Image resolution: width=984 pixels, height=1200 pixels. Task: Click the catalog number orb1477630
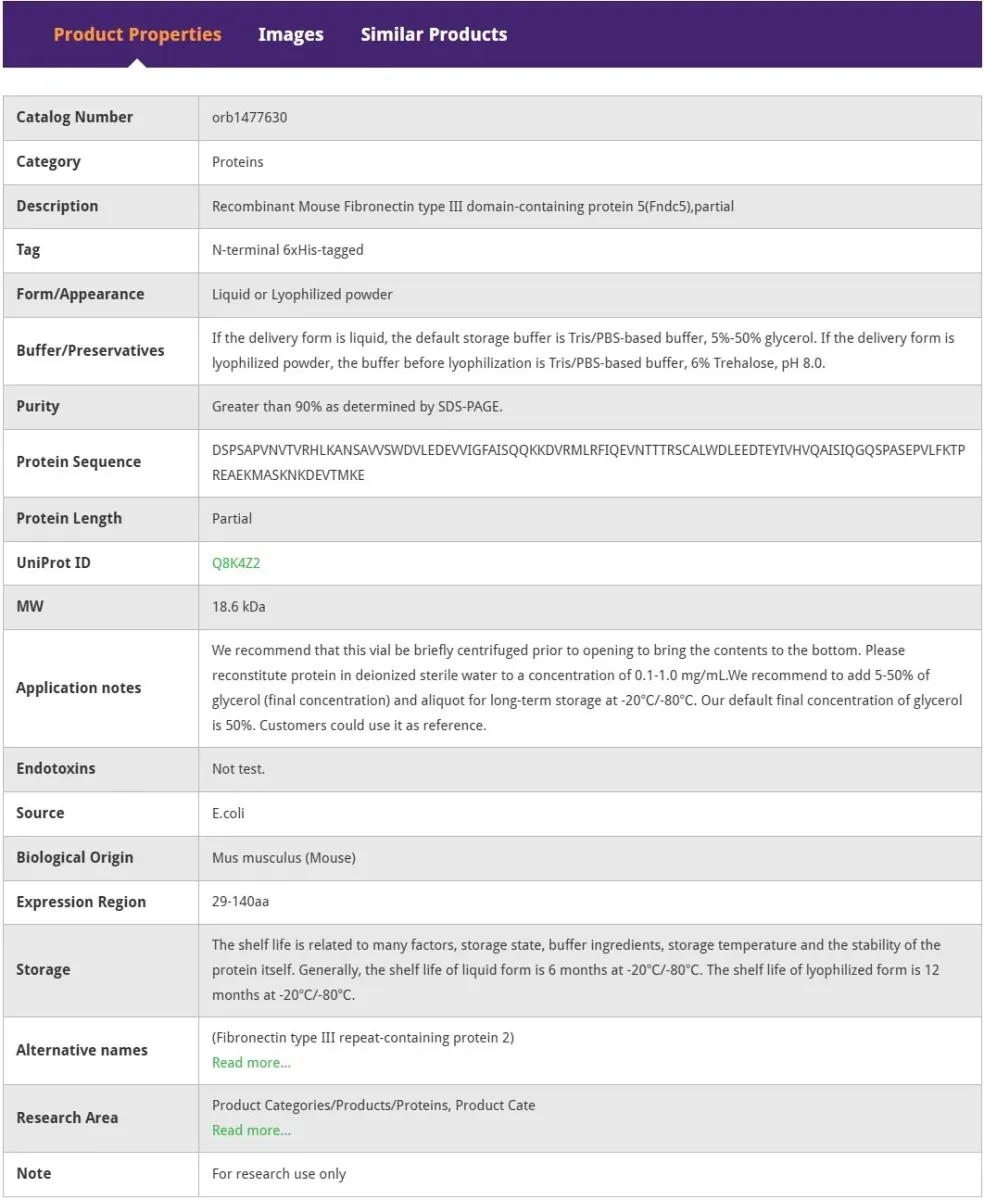tap(250, 117)
